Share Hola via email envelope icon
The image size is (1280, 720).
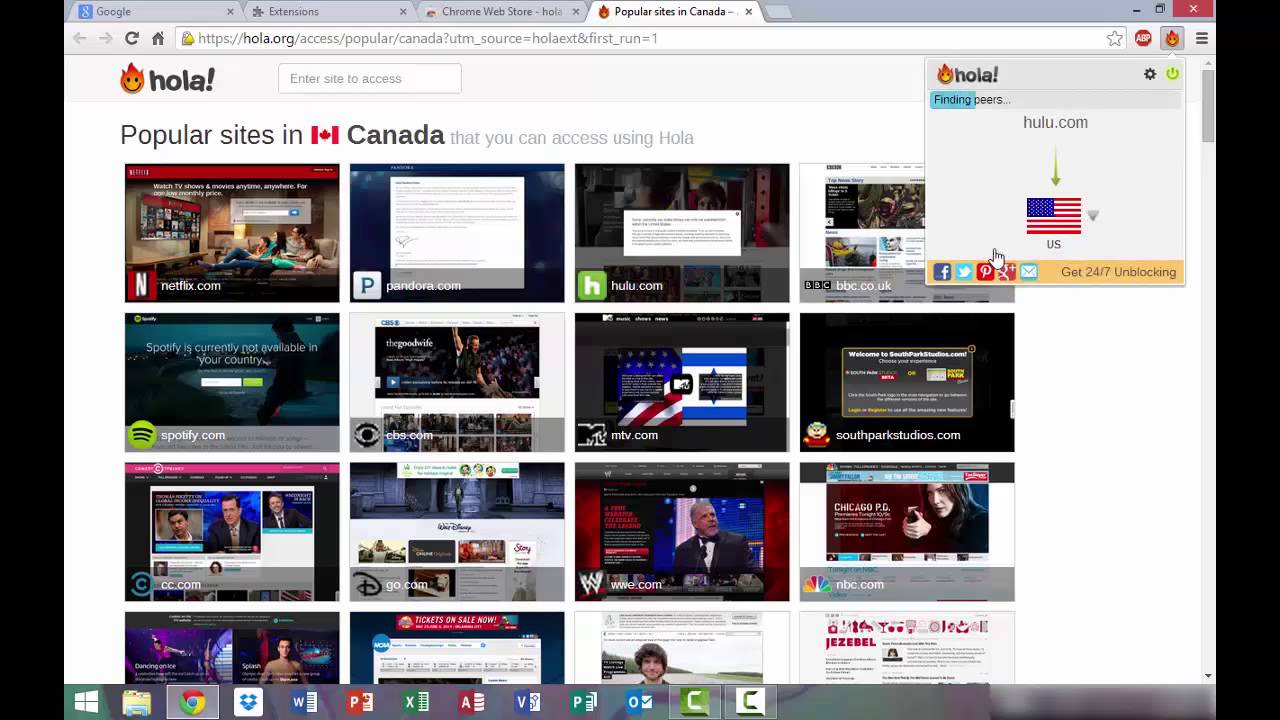(x=1029, y=272)
